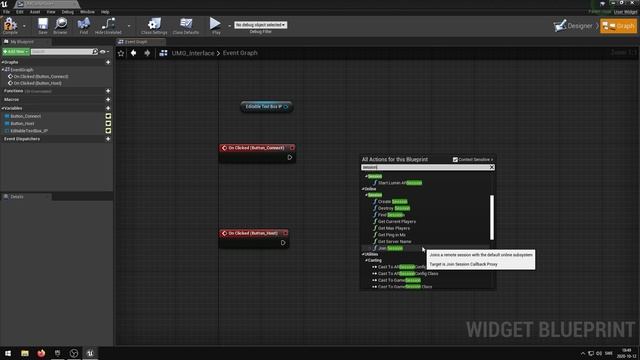Click the green Add New button
Screen dimensions: 640x360
pyautogui.click(x=16, y=52)
